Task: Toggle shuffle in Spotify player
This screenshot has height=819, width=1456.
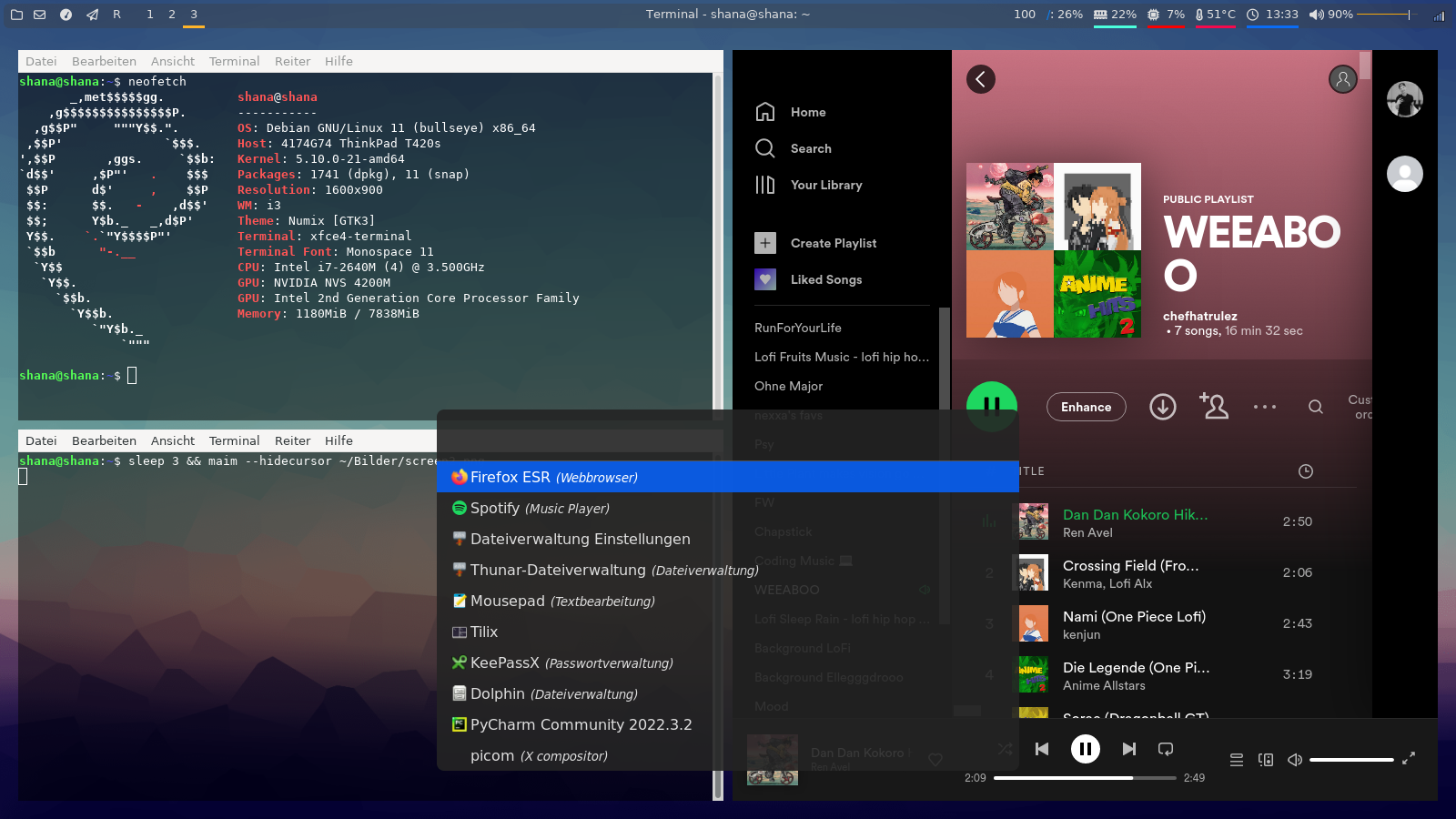Action: tap(1005, 749)
